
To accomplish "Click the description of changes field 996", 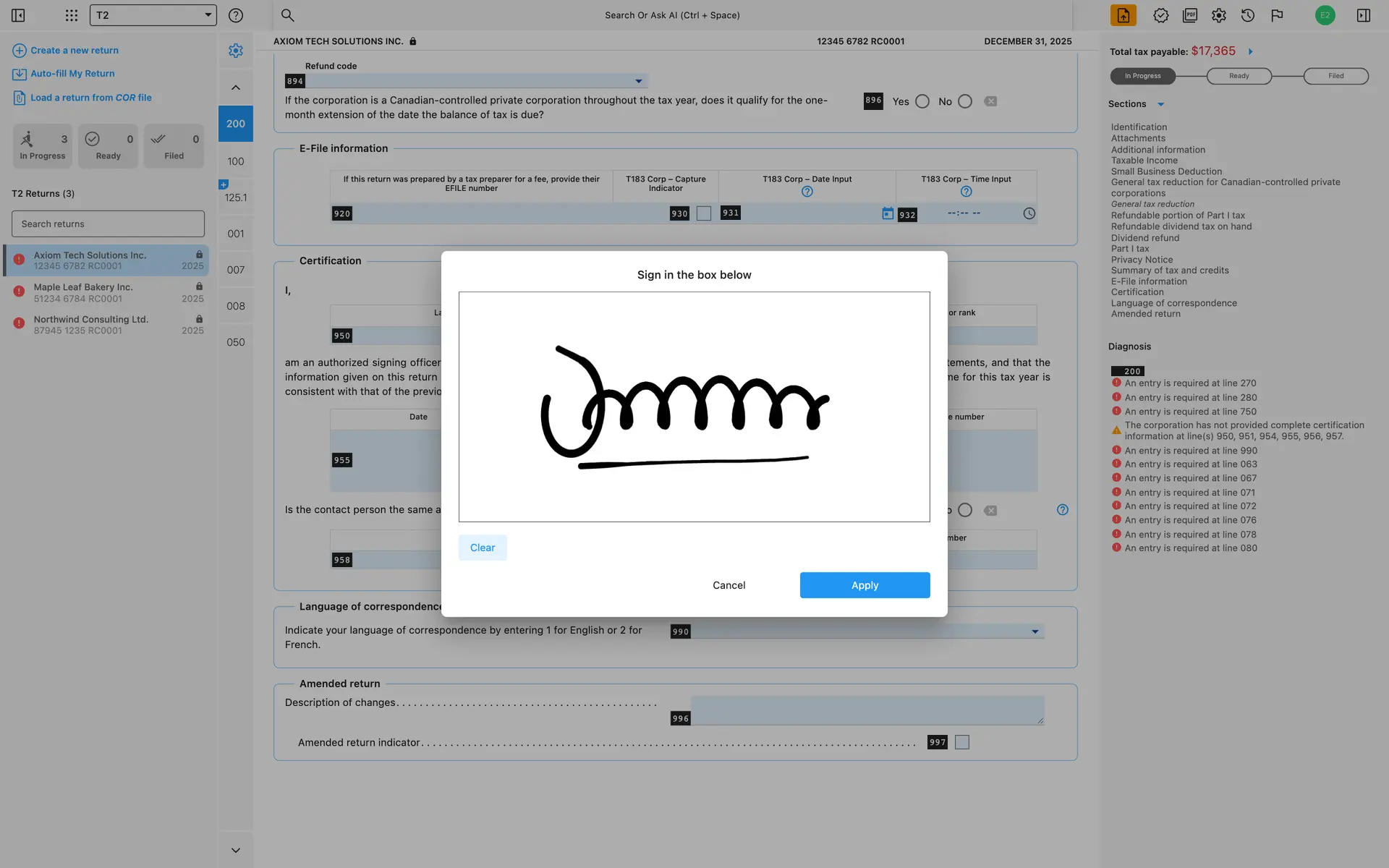I will tap(867, 710).
